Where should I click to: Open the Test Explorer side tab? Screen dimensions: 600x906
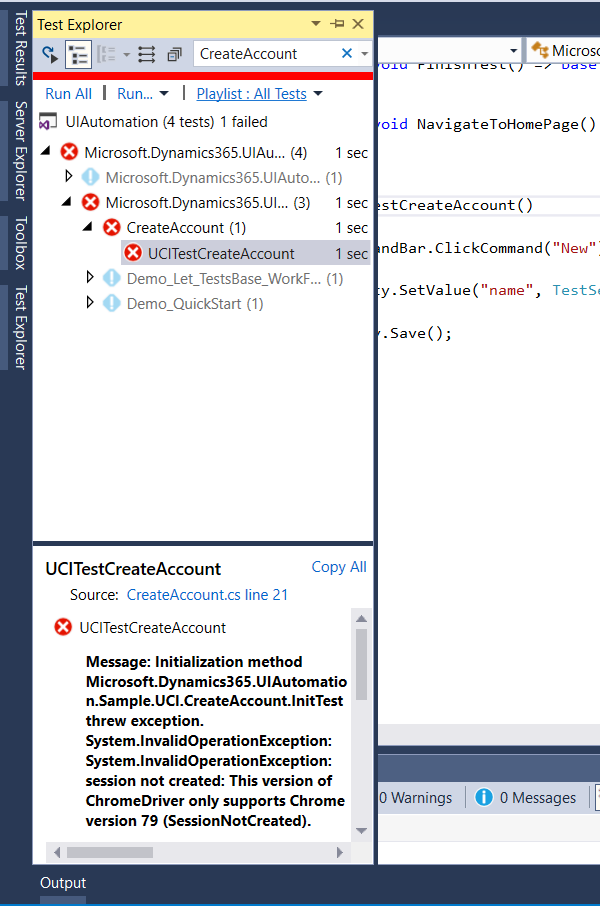click(x=20, y=328)
